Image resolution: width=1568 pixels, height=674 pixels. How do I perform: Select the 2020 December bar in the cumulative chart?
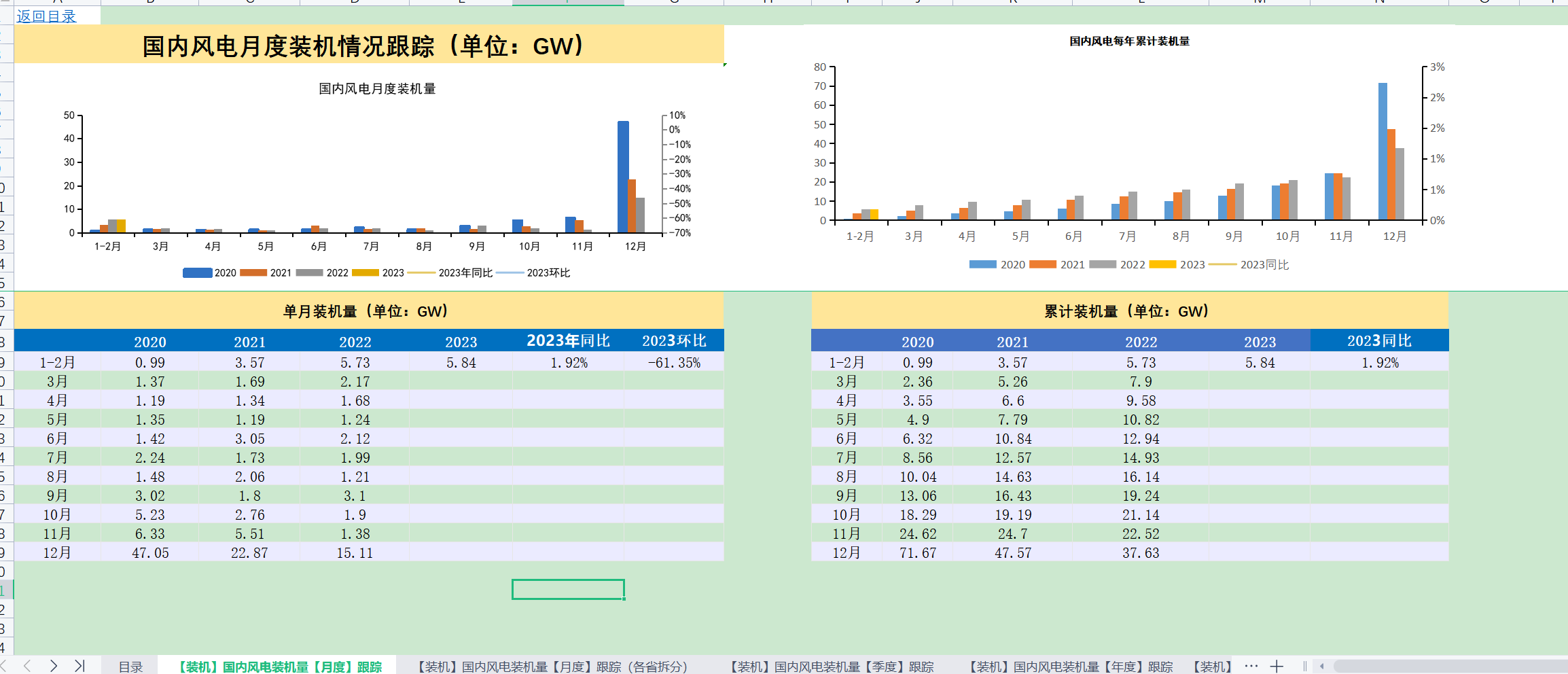pyautogui.click(x=1383, y=152)
